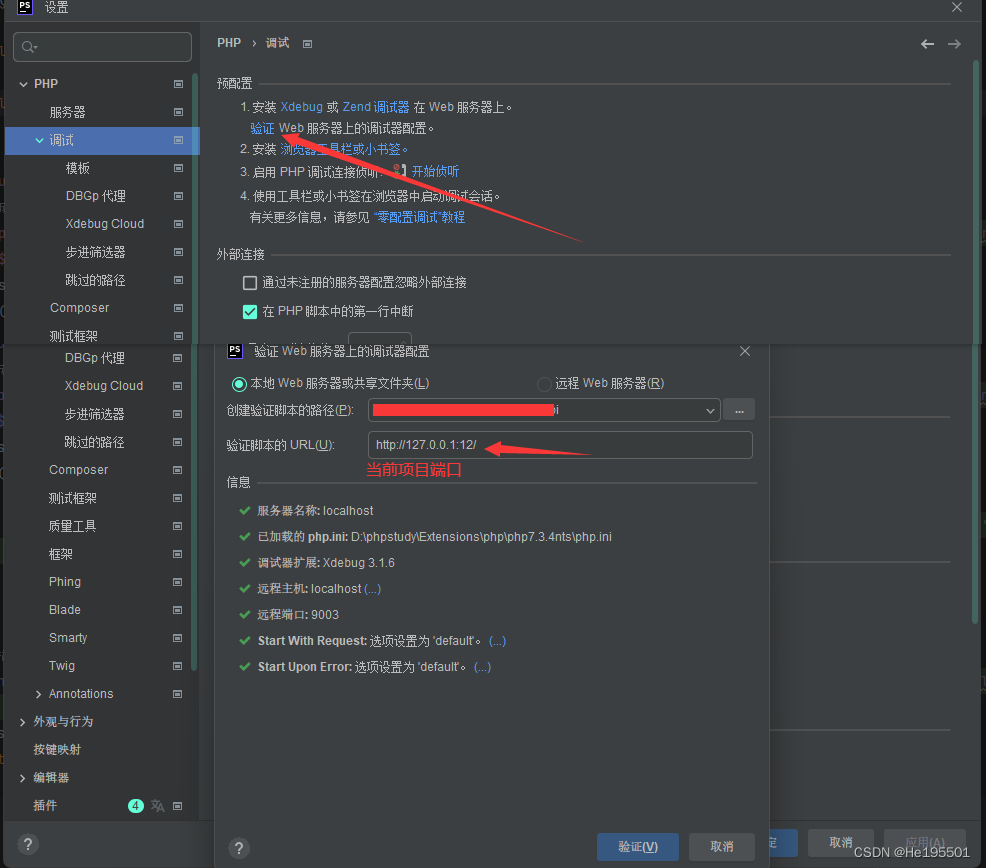Collapse the 调试 tree node
Screen dimensions: 986x868
(39, 140)
